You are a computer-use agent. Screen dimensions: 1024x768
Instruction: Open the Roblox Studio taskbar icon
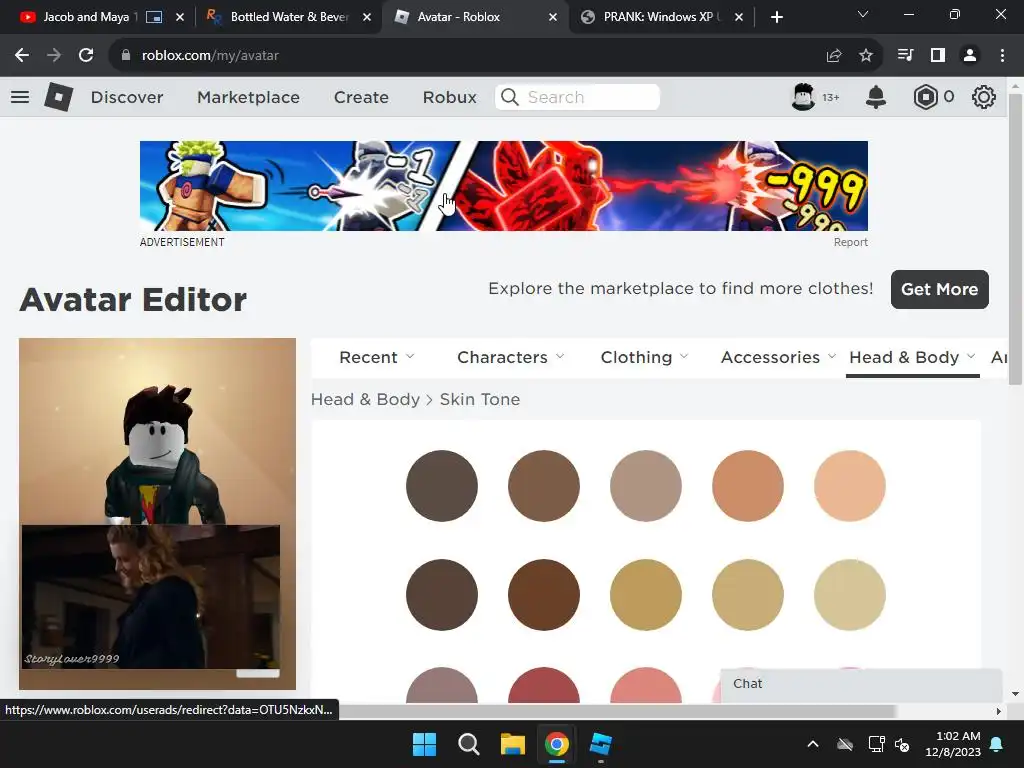tap(601, 744)
